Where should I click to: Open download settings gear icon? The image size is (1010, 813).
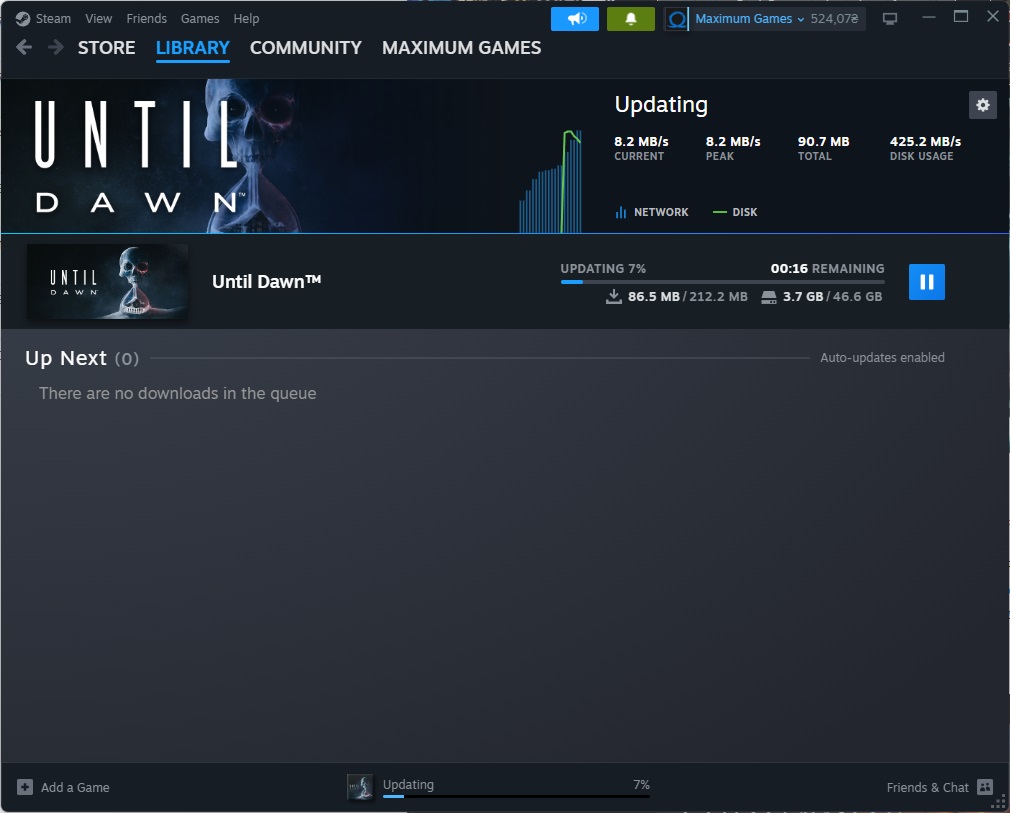point(982,105)
